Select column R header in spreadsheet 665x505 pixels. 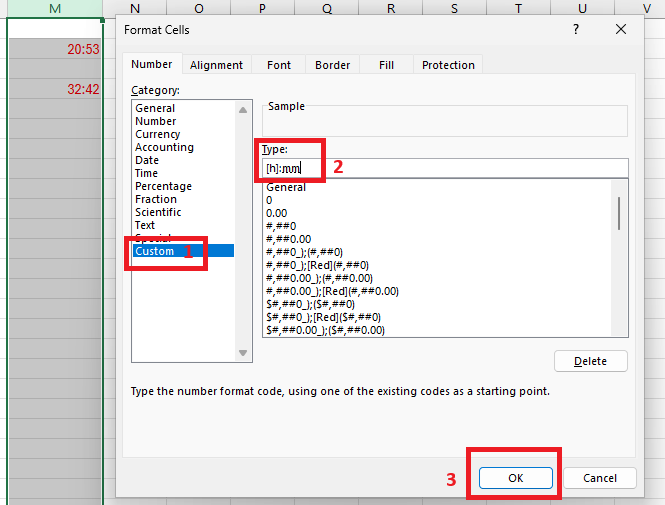(391, 8)
